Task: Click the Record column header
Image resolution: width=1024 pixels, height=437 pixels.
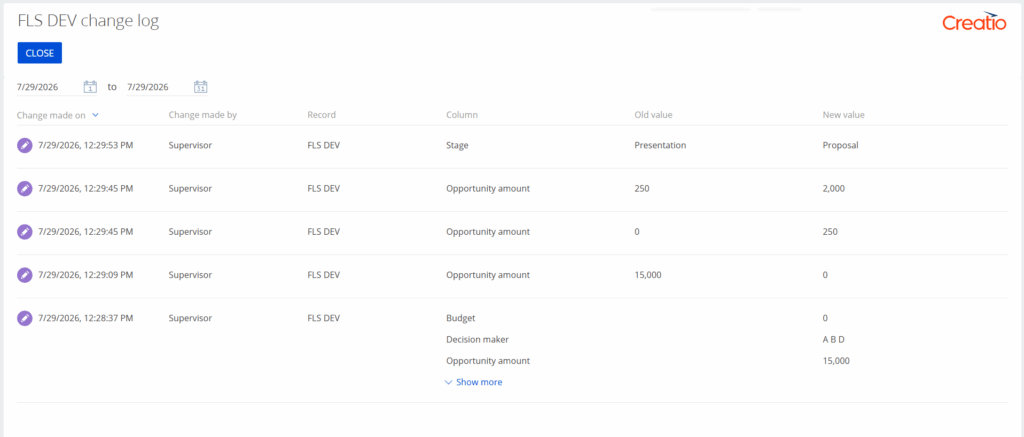Action: tap(321, 115)
